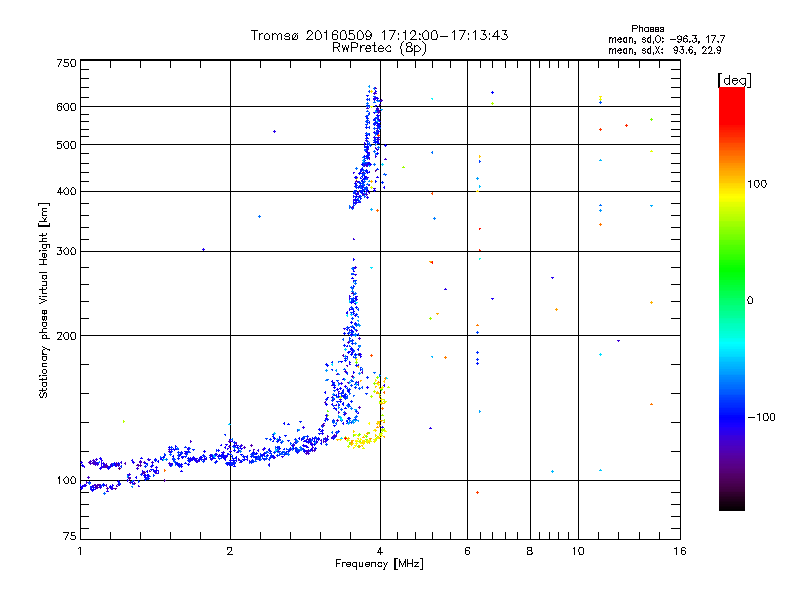Click the '[deg]' colorbar unit label
This screenshot has height=600, width=800.
pos(734,80)
